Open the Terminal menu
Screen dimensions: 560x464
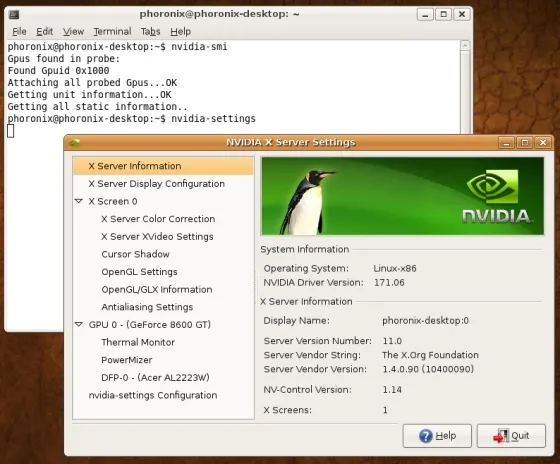coord(112,31)
